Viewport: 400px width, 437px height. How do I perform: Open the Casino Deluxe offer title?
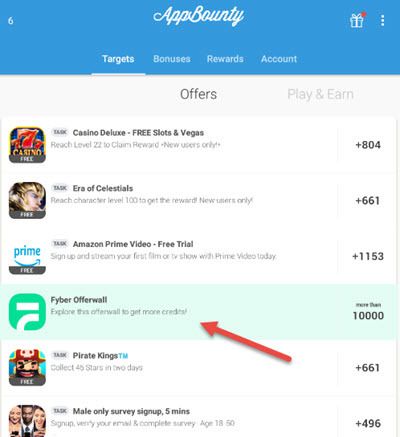(138, 133)
